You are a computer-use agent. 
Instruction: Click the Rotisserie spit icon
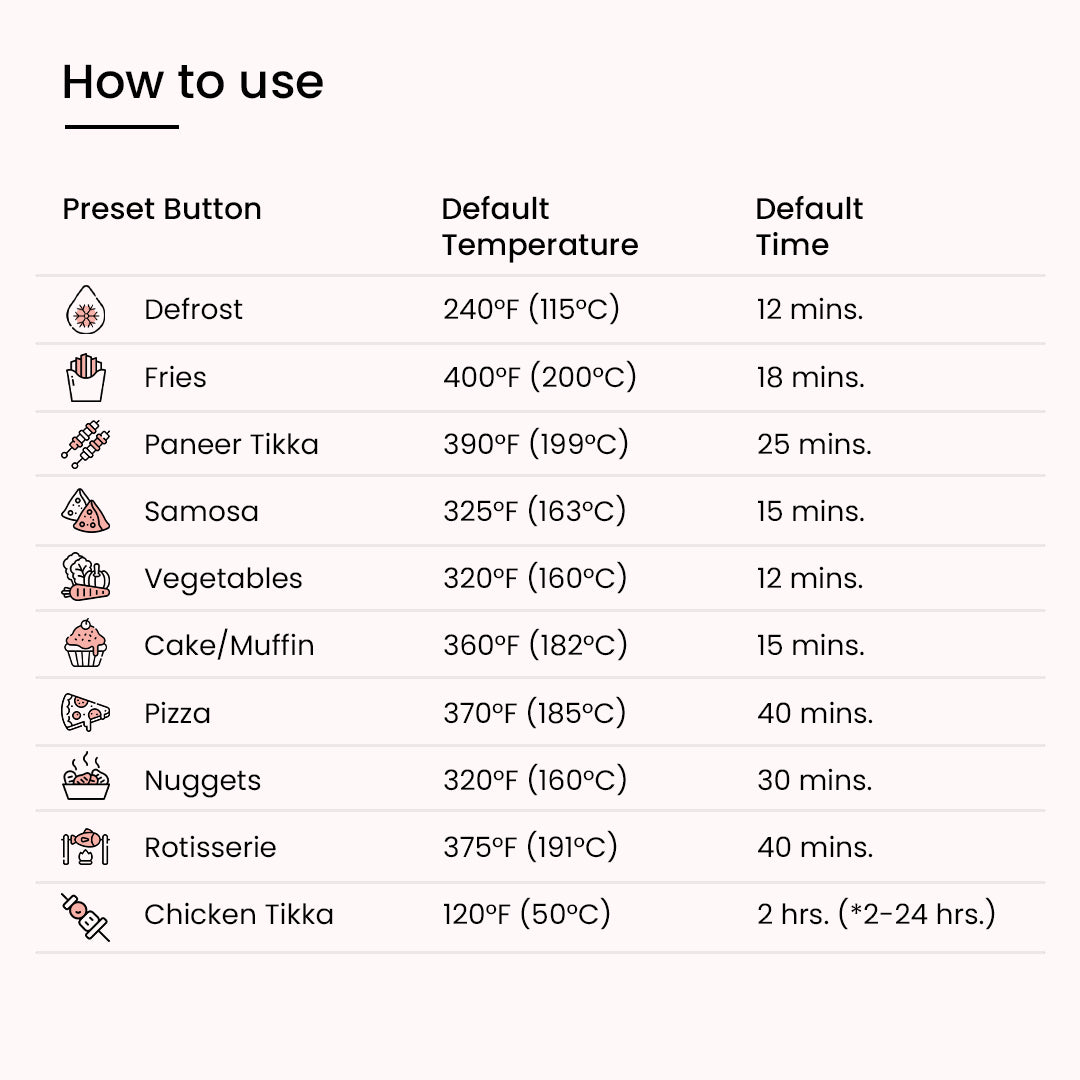click(85, 847)
